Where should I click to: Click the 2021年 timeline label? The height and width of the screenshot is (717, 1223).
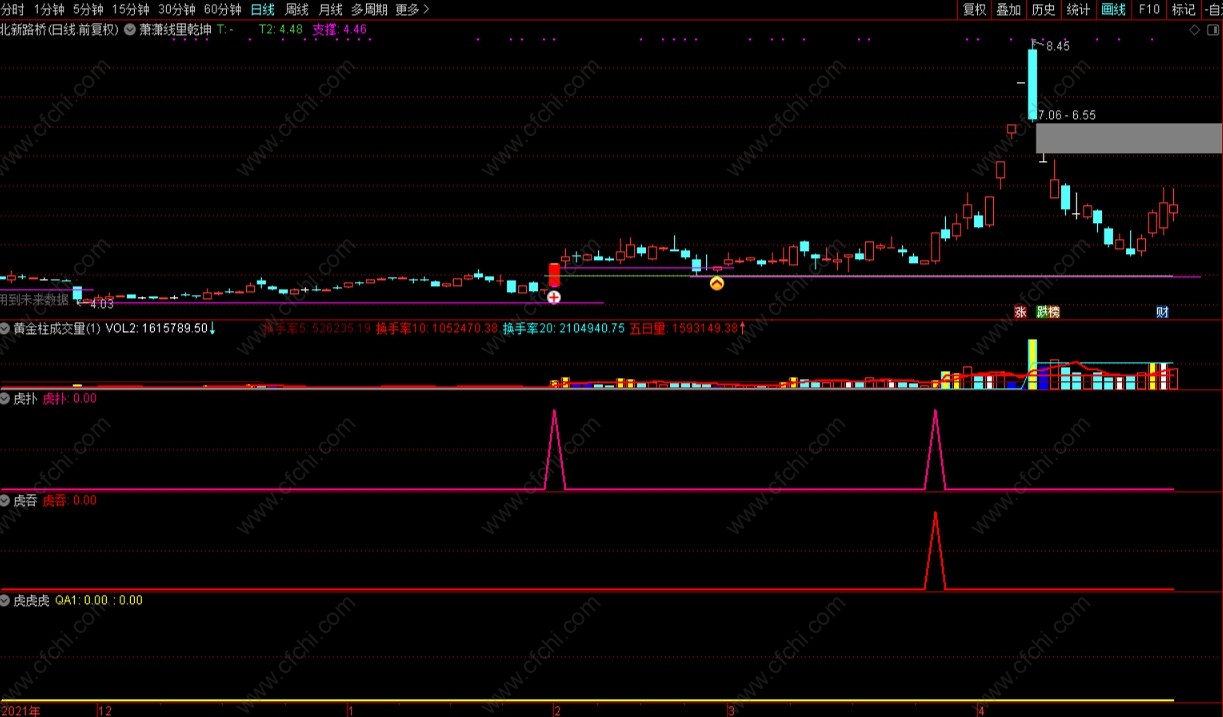21,710
